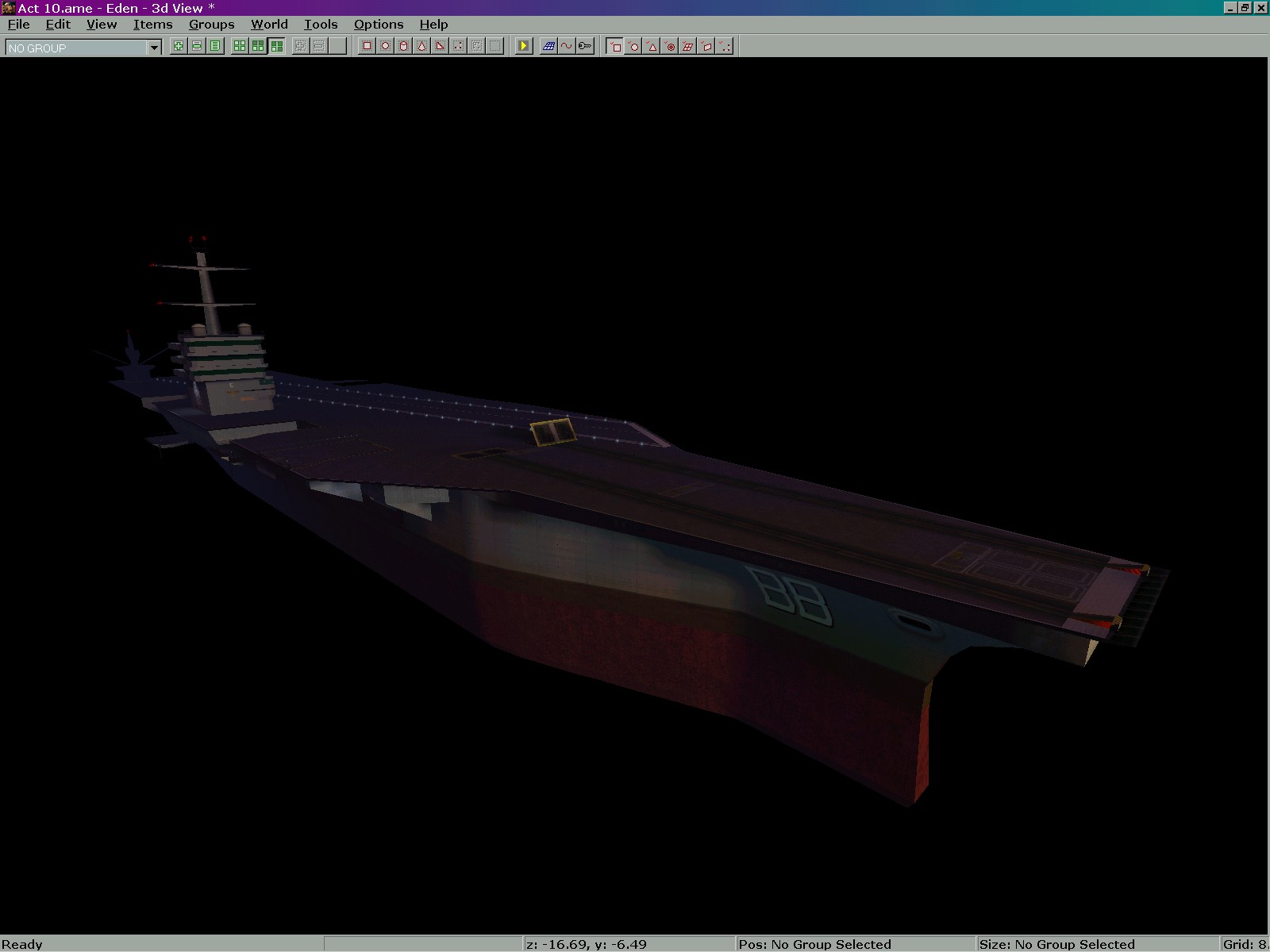Click the red wave curve icon
This screenshot has width=1270, height=952.
point(566,46)
